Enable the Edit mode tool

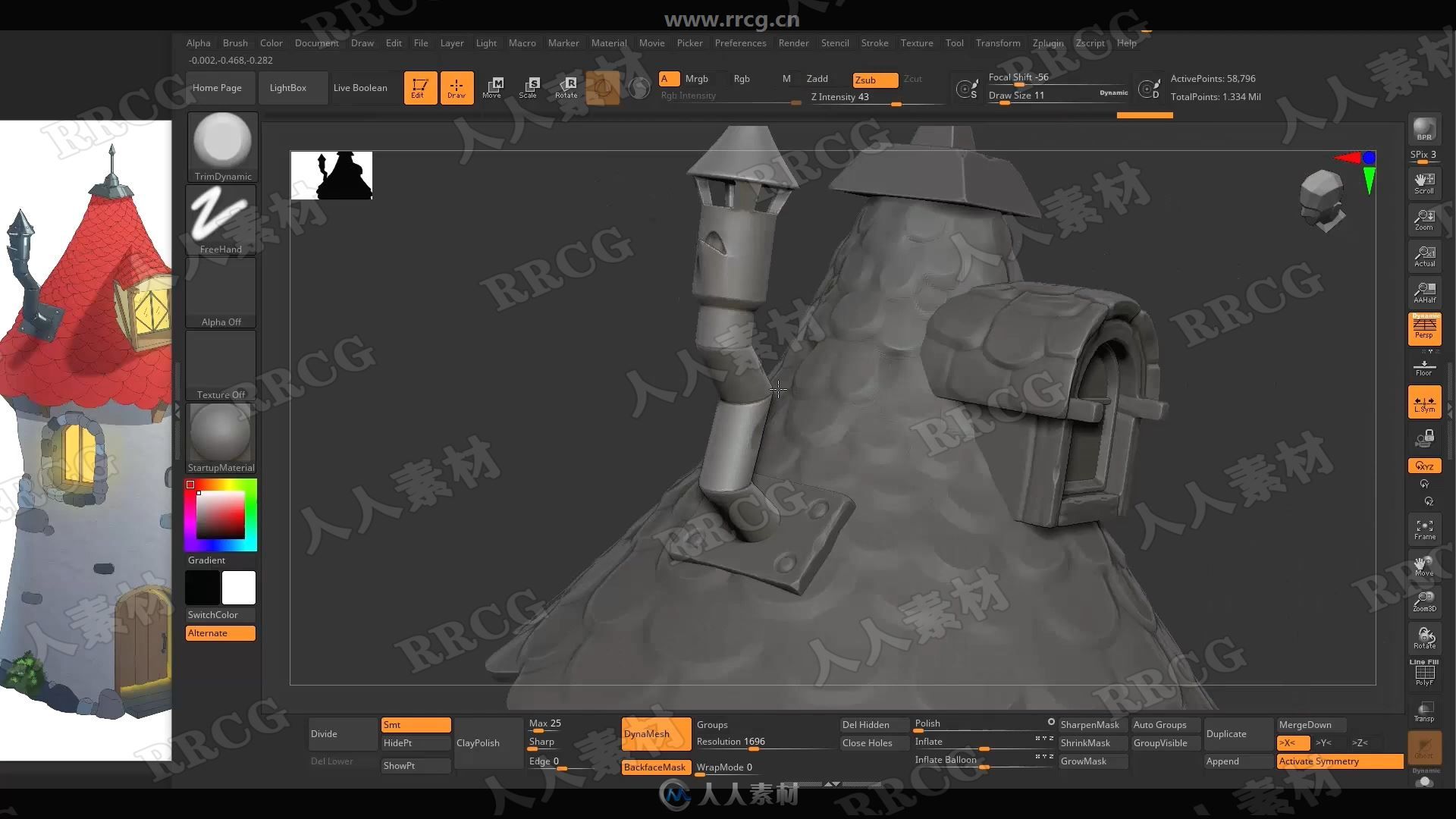click(419, 87)
